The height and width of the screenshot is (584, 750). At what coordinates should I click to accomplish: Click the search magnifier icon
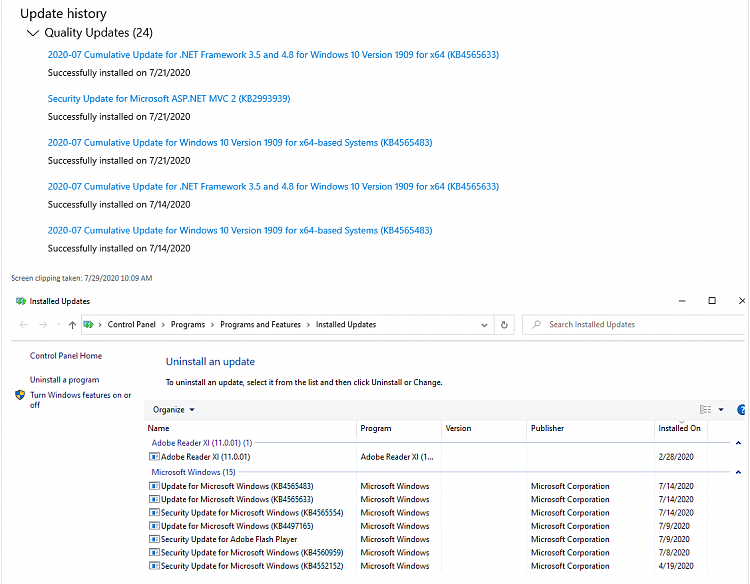click(x=537, y=324)
